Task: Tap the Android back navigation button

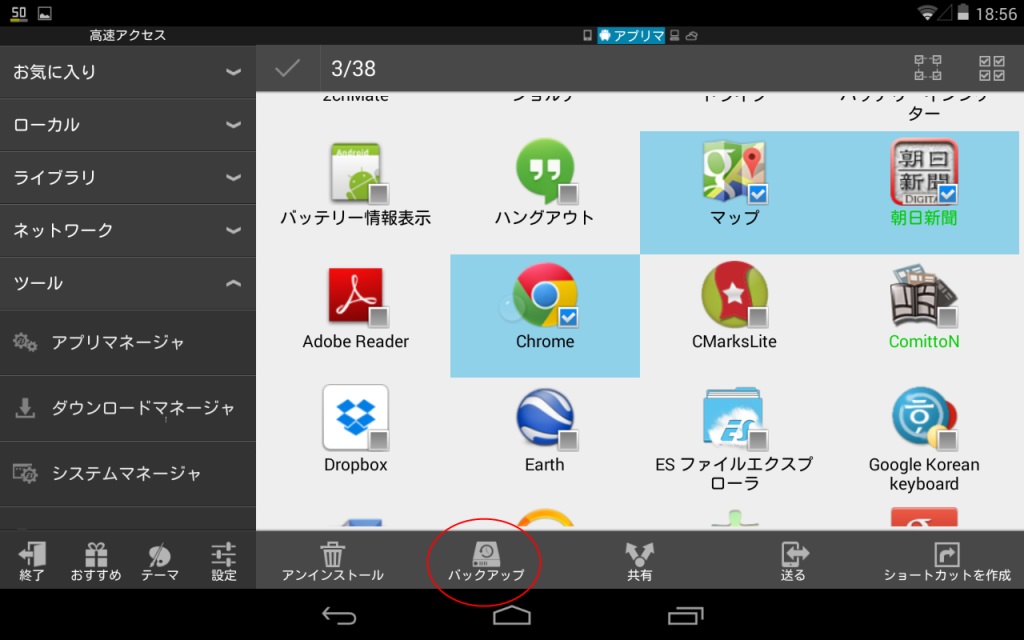Action: click(x=339, y=615)
